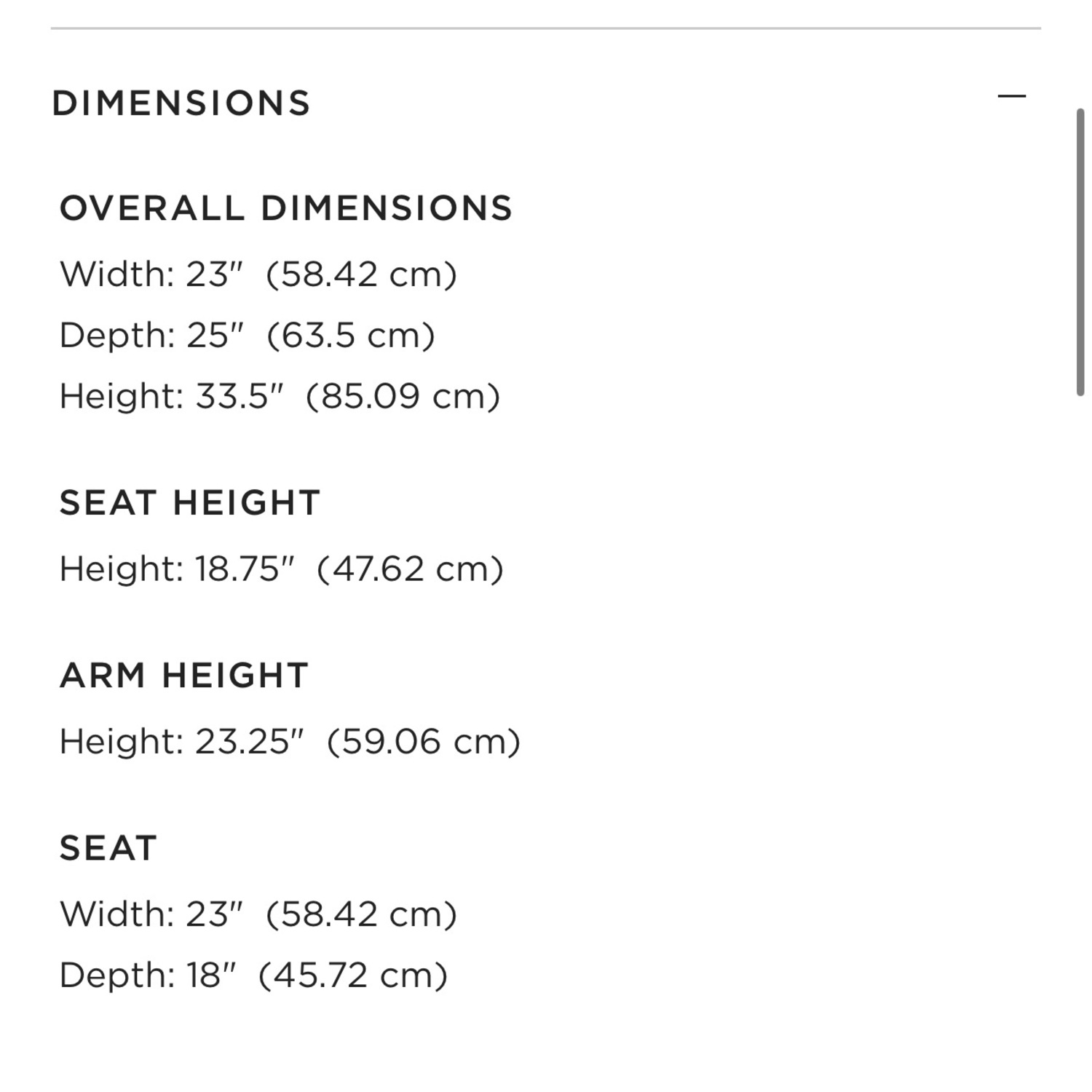Click the Width: 23″ label under Seat

(151, 914)
